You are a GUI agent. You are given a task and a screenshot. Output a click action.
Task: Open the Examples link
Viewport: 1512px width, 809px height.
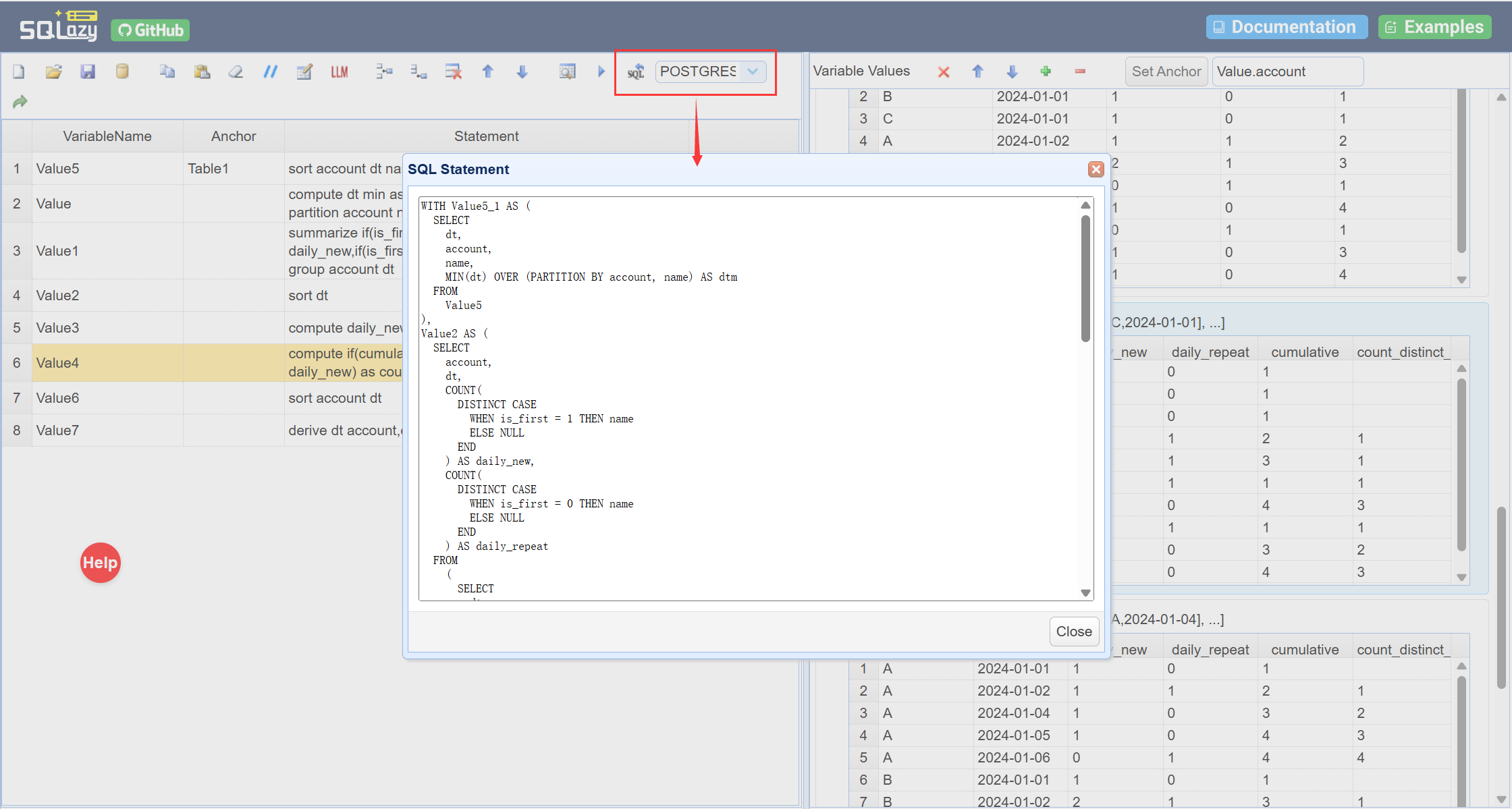pos(1434,27)
